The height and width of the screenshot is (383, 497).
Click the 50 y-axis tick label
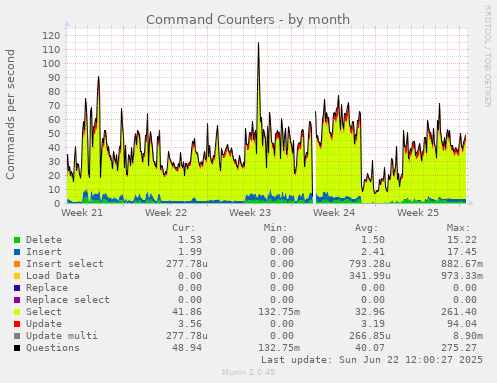54,133
